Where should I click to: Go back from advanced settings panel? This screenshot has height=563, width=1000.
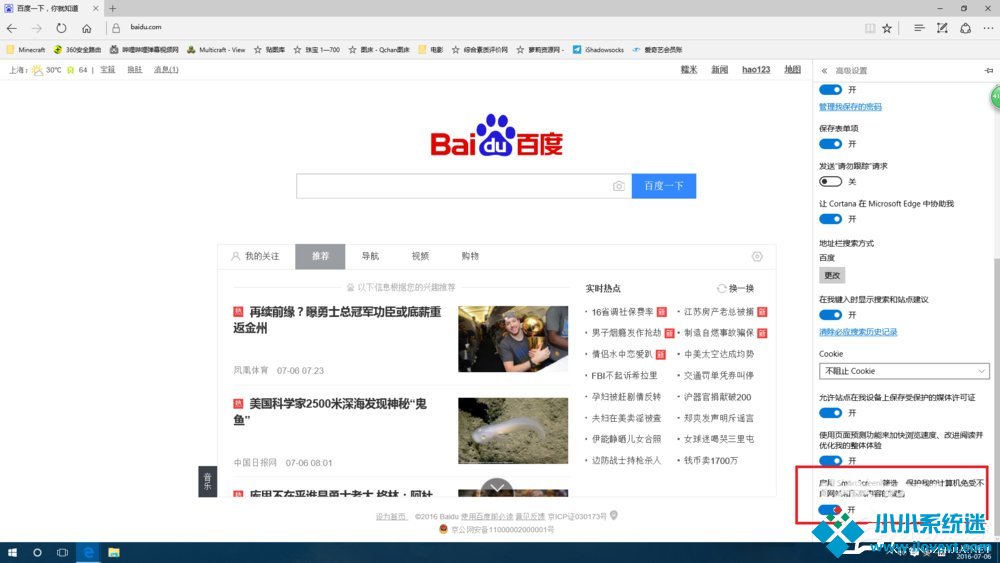tap(824, 71)
